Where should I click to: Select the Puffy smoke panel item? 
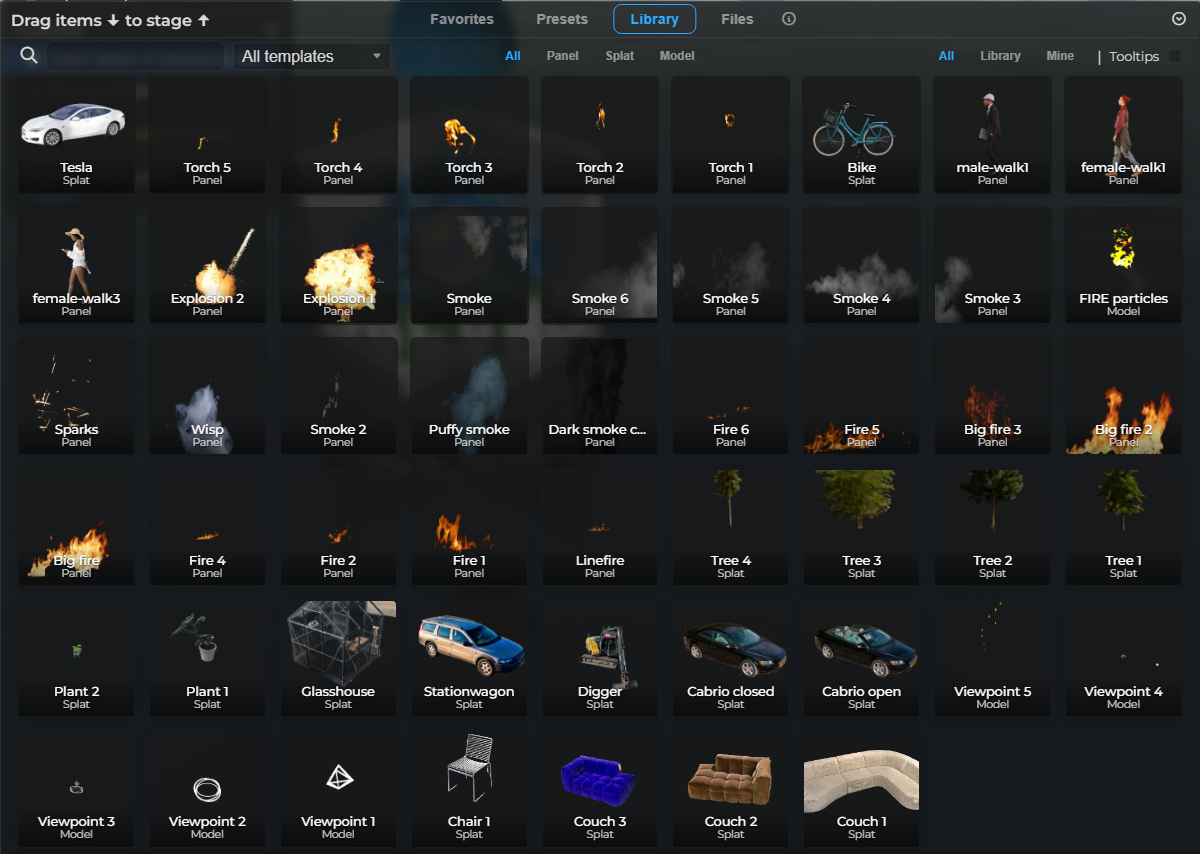[x=469, y=396]
